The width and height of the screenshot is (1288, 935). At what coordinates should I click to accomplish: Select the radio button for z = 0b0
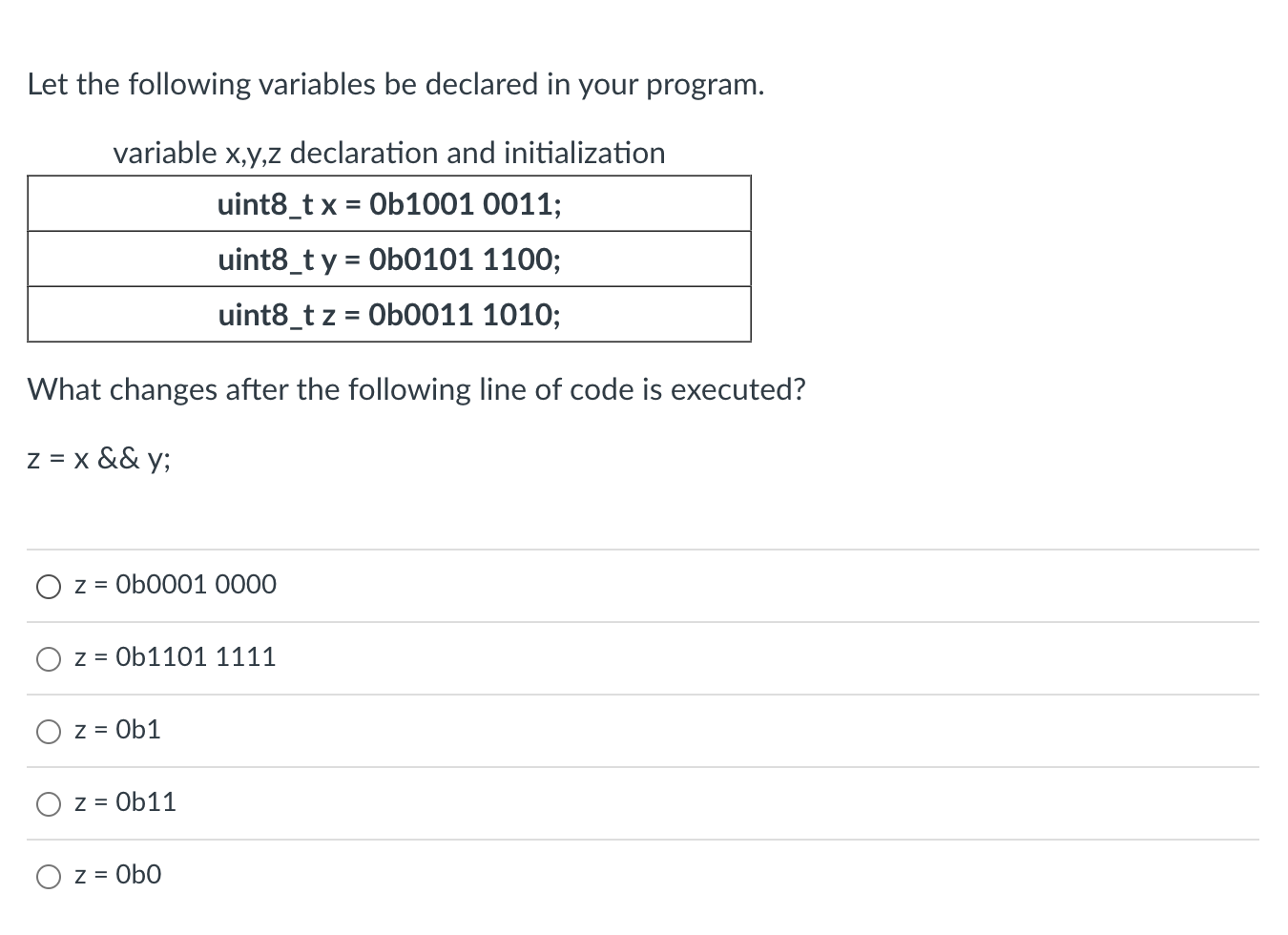pyautogui.click(x=48, y=876)
